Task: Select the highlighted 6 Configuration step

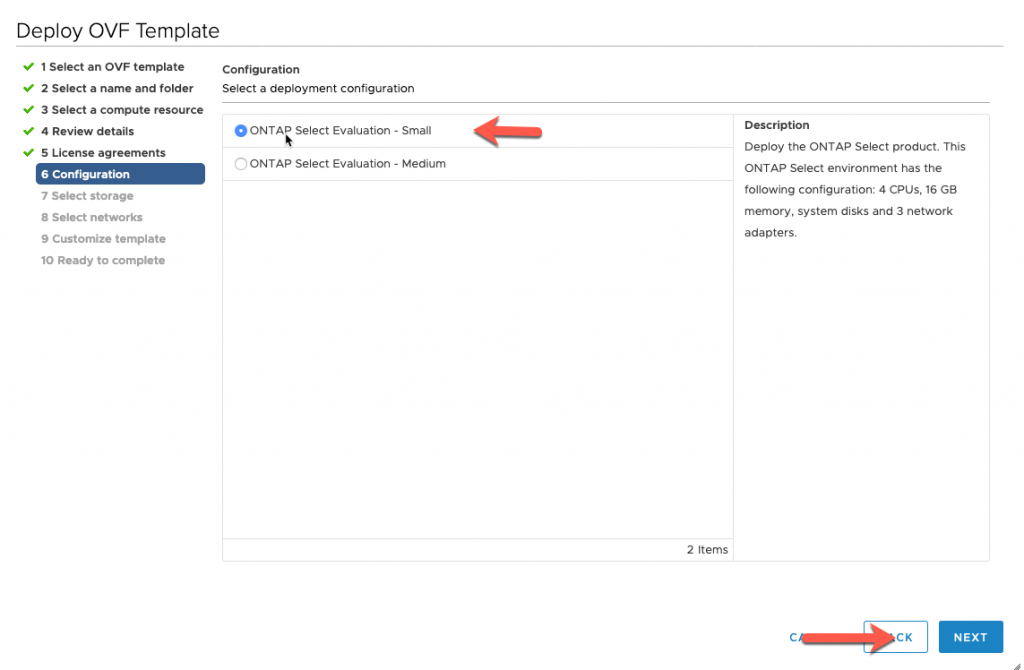Action: coord(120,174)
